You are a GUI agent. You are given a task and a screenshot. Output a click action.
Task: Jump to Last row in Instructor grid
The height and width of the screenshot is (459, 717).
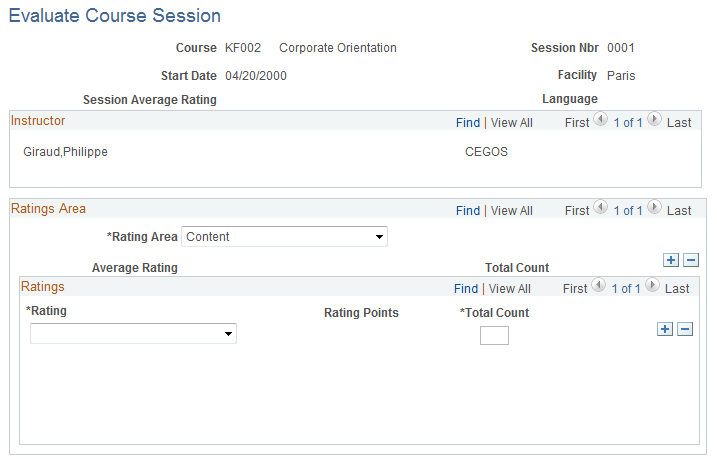tap(679, 123)
